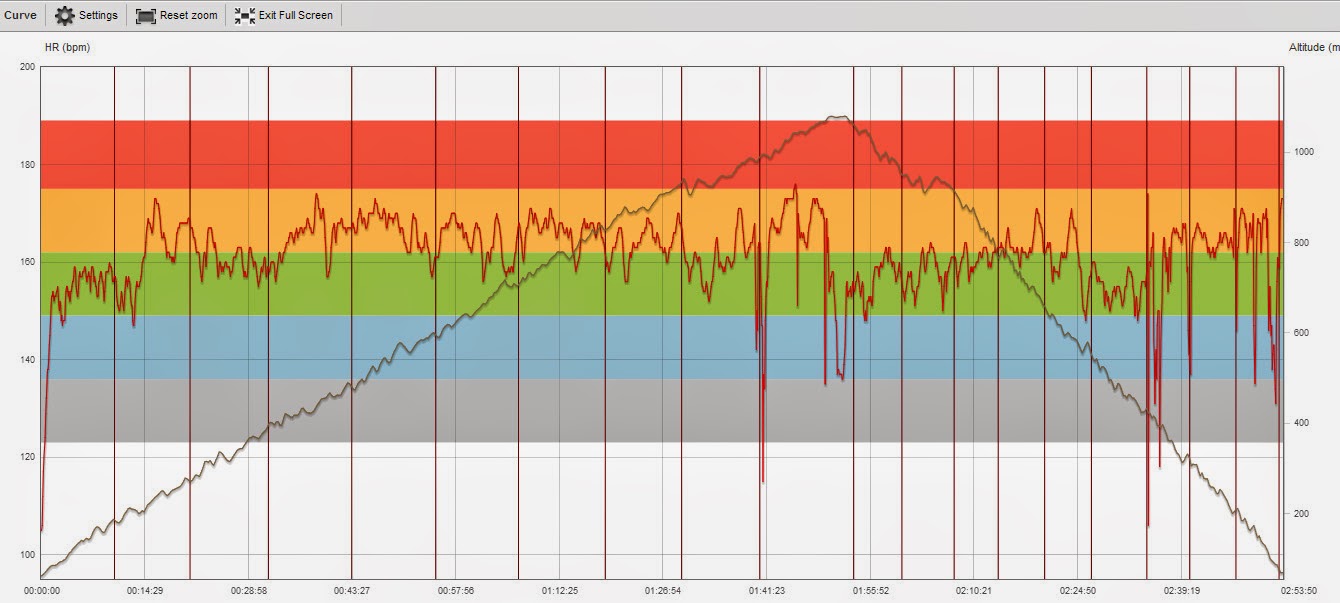Click the altitude curve peak above 1000 m
Viewport: 1340px width, 603px height.
click(x=838, y=117)
